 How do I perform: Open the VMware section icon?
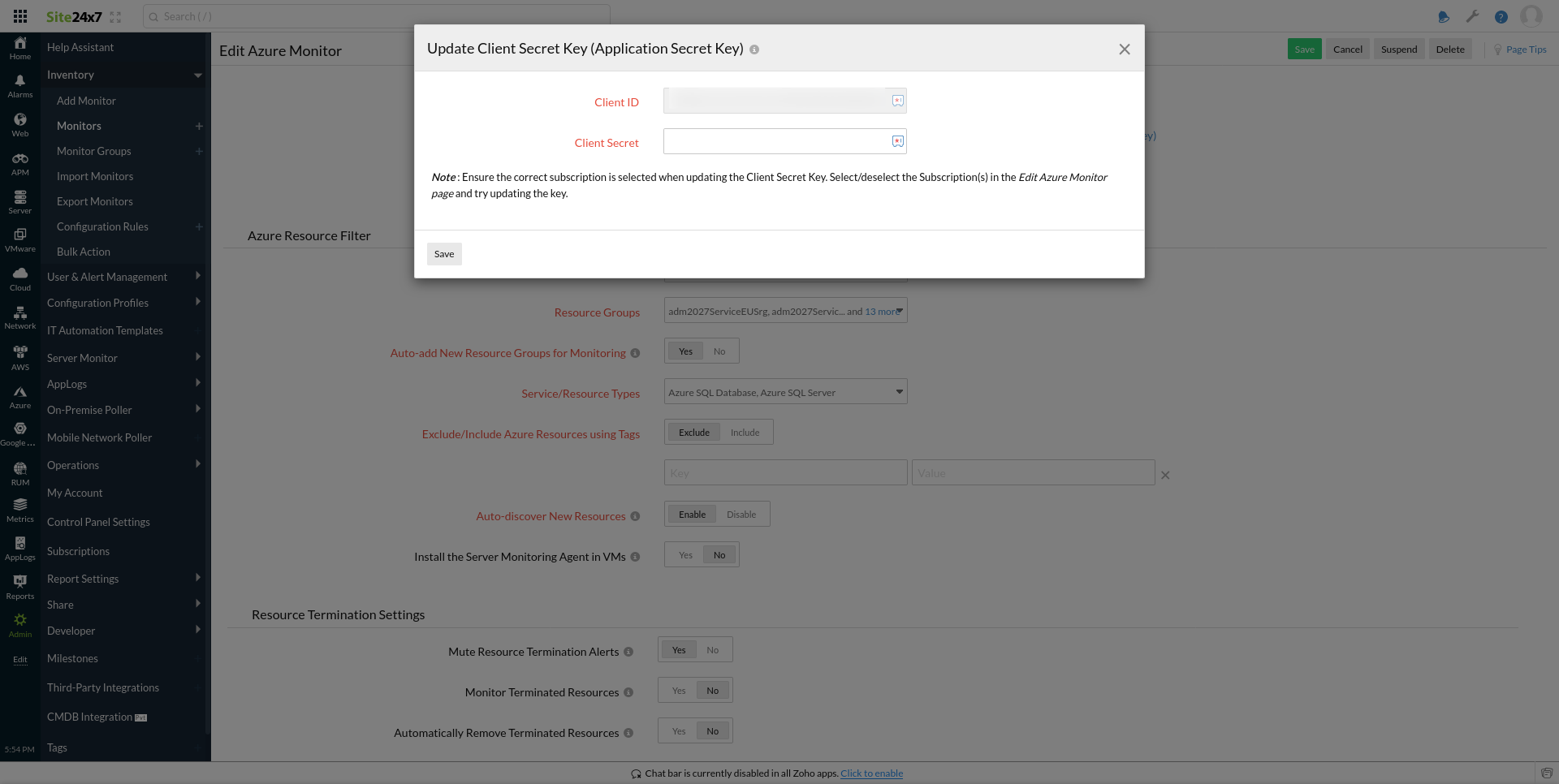coord(20,239)
